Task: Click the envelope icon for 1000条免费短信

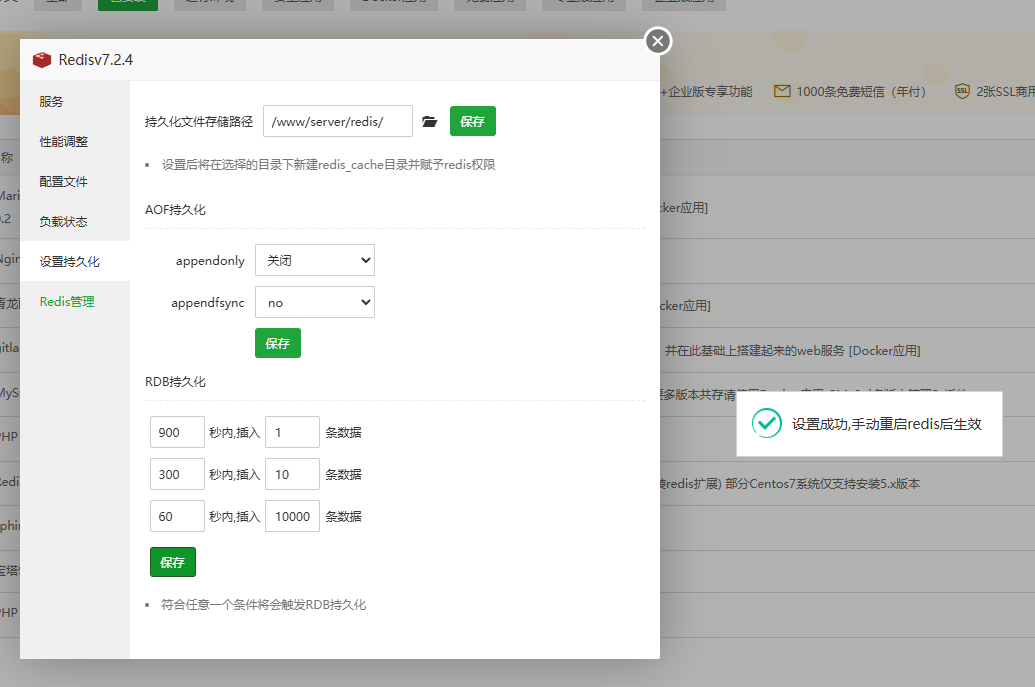Action: tap(782, 91)
